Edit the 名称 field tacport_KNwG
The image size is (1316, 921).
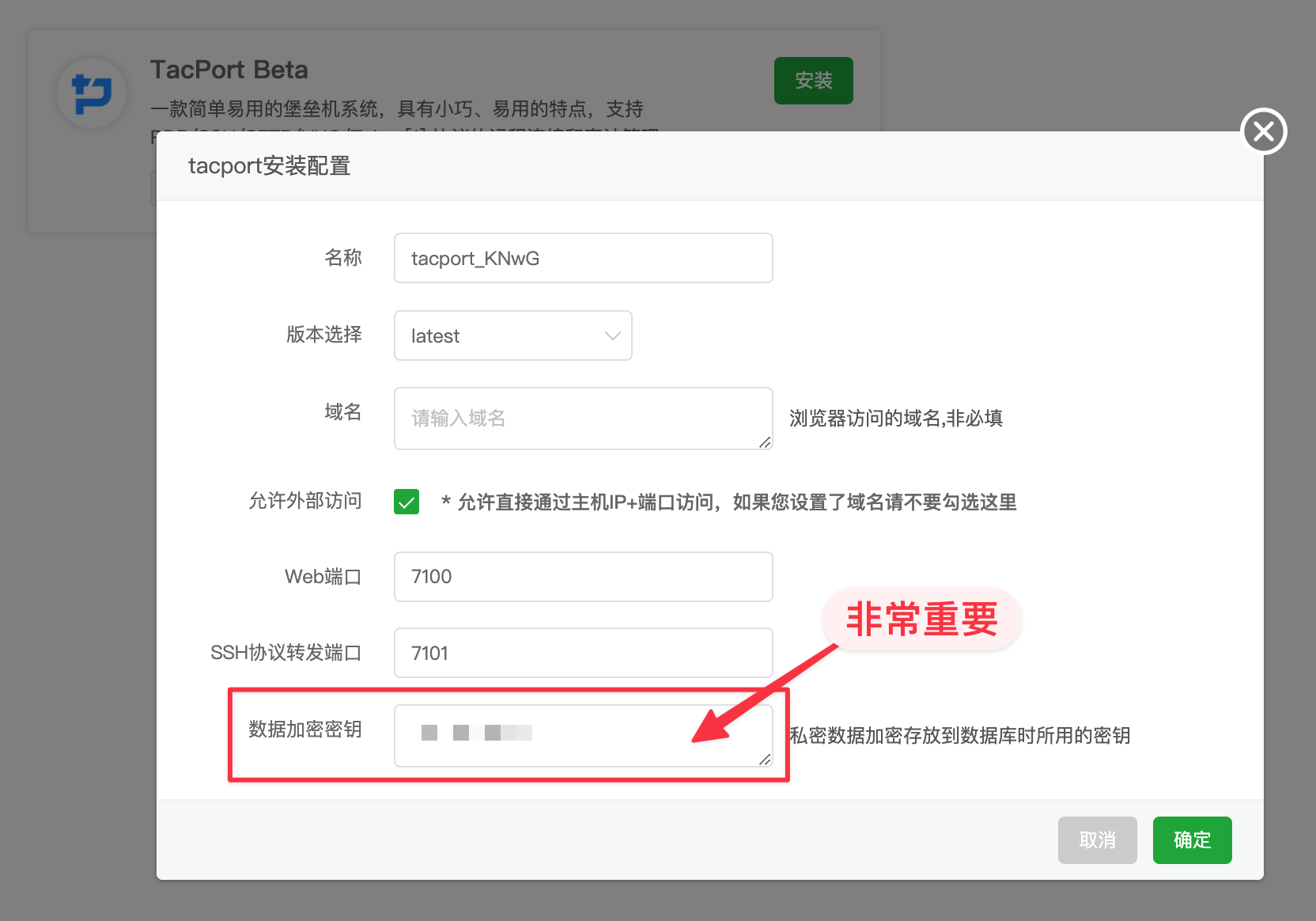point(584,258)
